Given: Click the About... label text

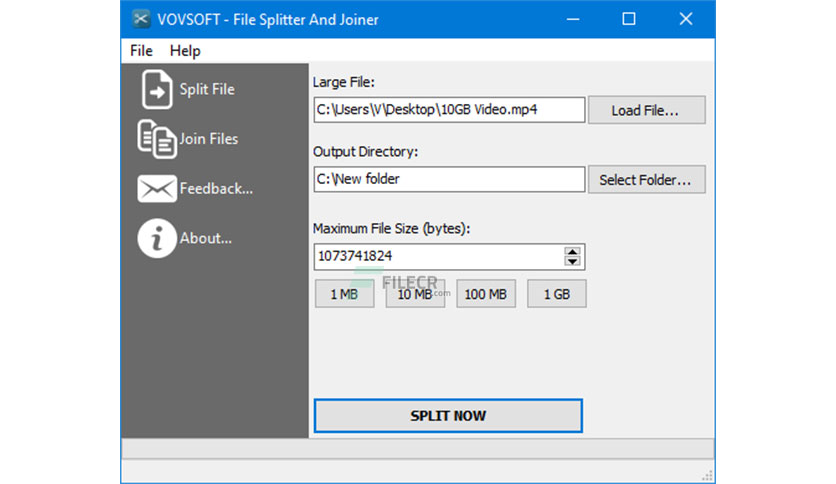Looking at the screenshot, I should (205, 238).
